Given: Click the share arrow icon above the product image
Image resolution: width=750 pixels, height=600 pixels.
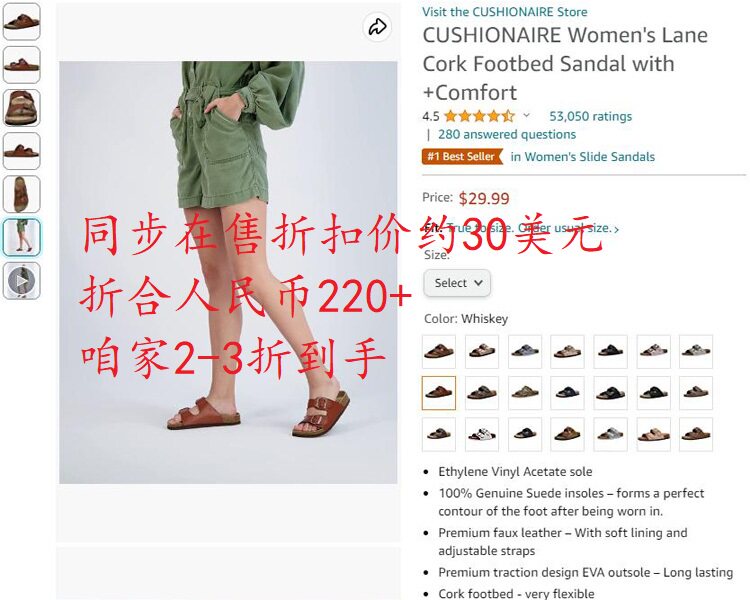Looking at the screenshot, I should click(377, 27).
